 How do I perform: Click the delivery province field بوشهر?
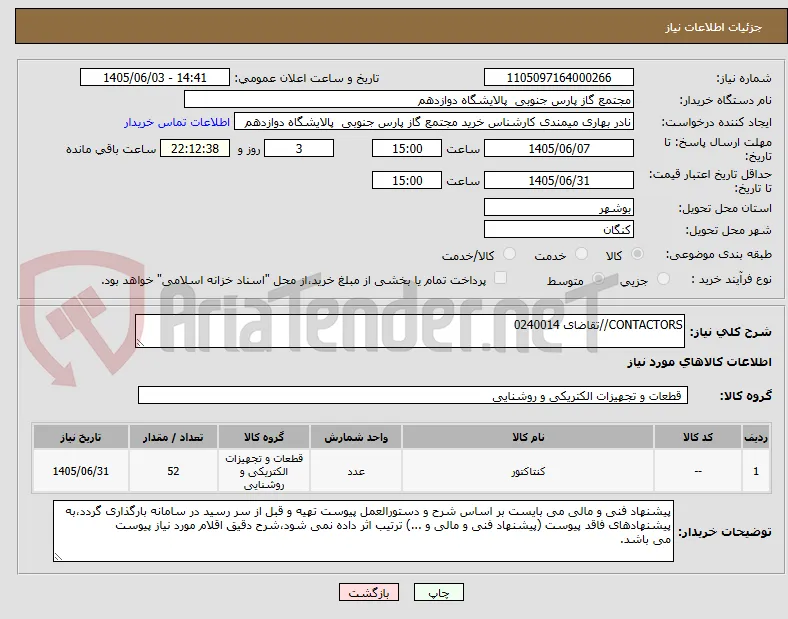pyautogui.click(x=558, y=207)
